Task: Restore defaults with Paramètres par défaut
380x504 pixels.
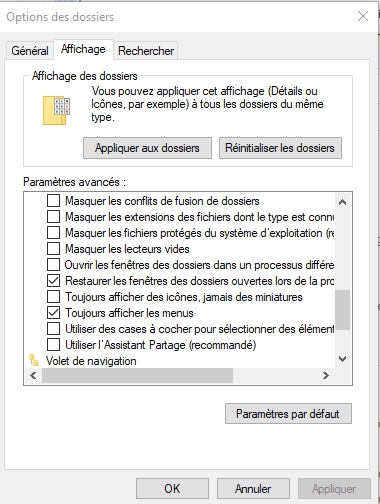Action: tap(288, 414)
